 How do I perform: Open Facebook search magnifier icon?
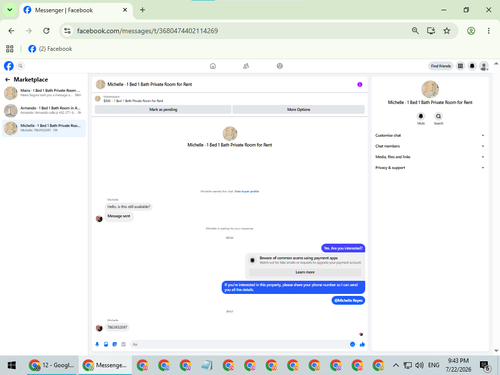coord(20,66)
